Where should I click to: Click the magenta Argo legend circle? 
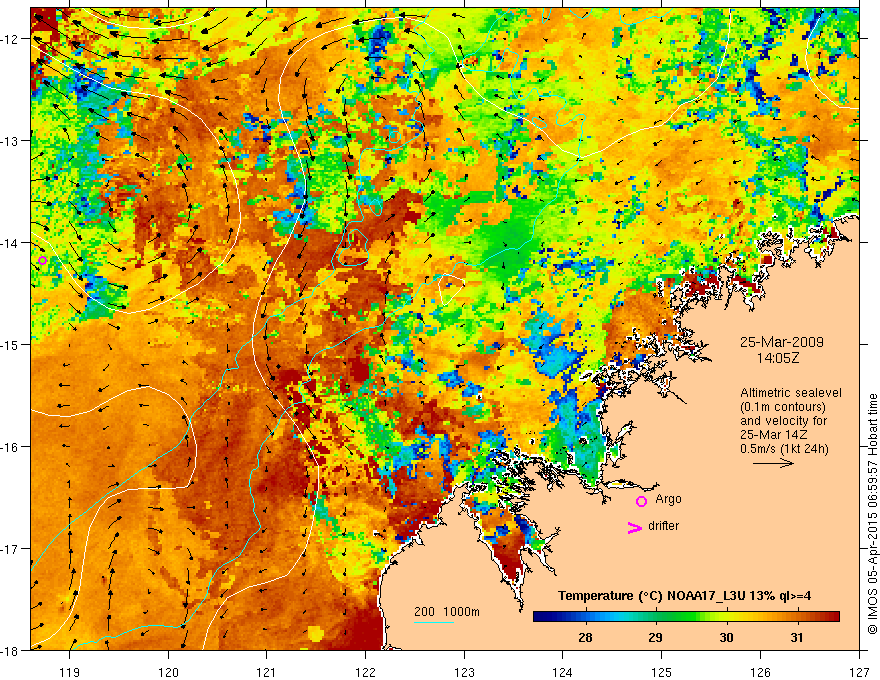click(x=641, y=501)
